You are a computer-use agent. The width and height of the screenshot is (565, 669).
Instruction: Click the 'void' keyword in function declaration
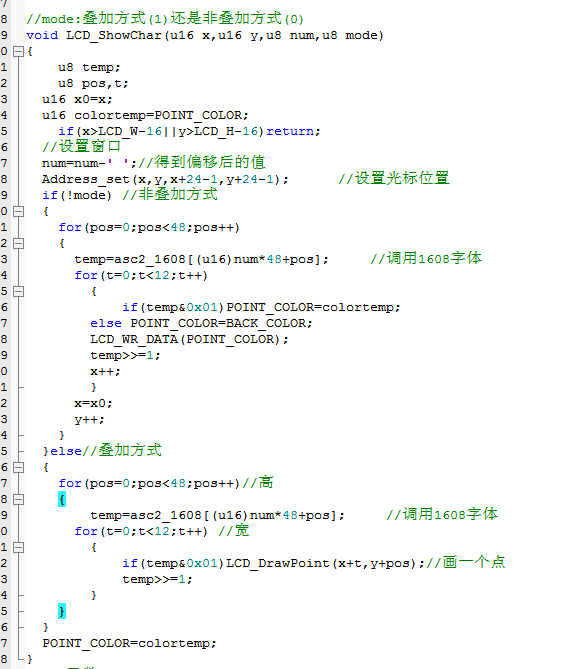42,35
